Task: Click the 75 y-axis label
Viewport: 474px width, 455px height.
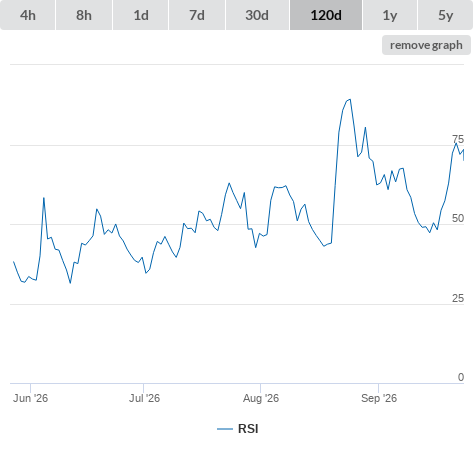Action: coord(458,139)
